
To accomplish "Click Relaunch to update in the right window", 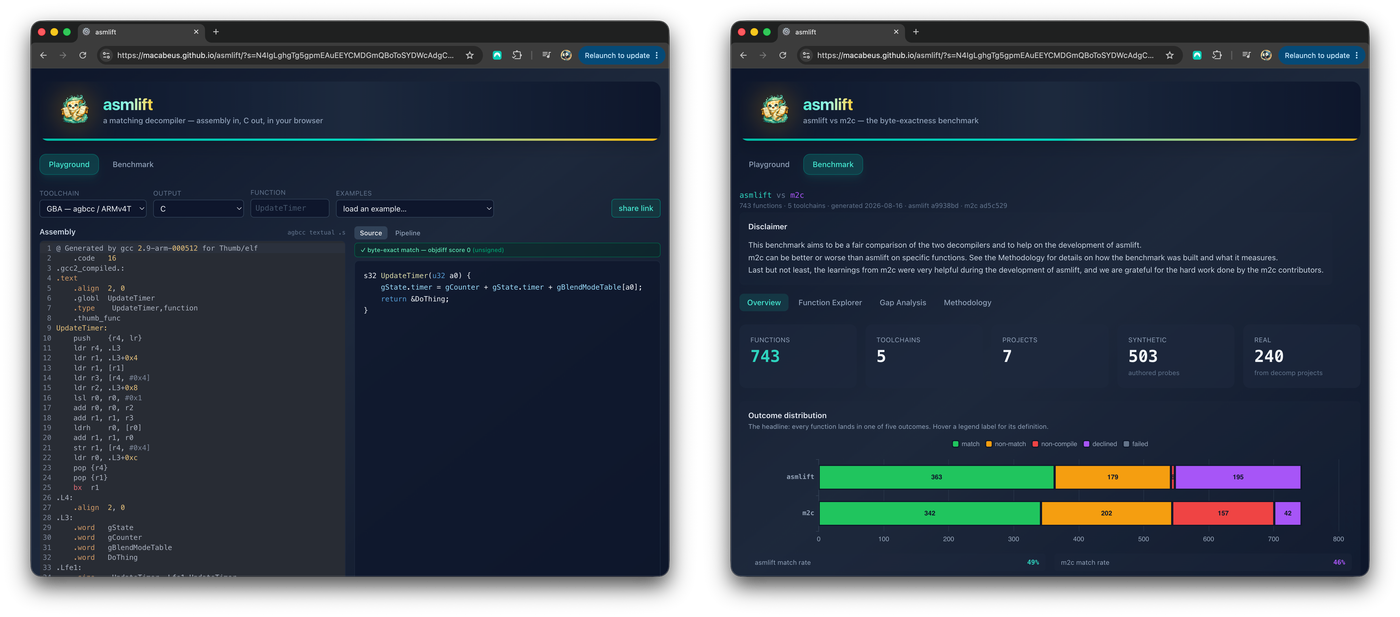I will point(1321,55).
